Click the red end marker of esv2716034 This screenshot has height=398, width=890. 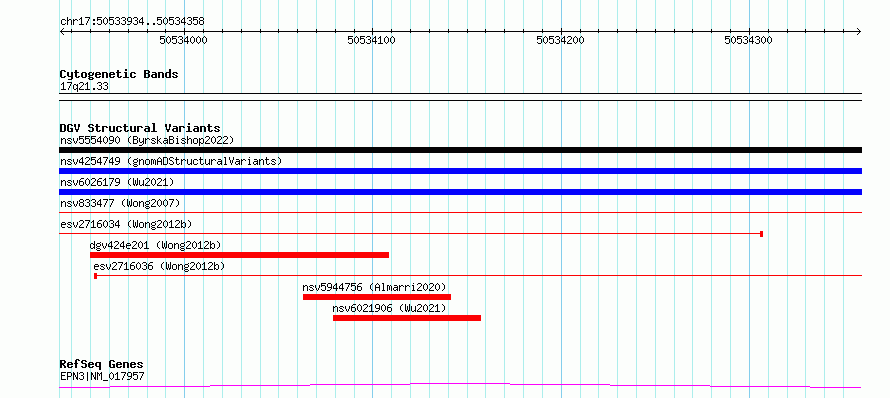(761, 234)
